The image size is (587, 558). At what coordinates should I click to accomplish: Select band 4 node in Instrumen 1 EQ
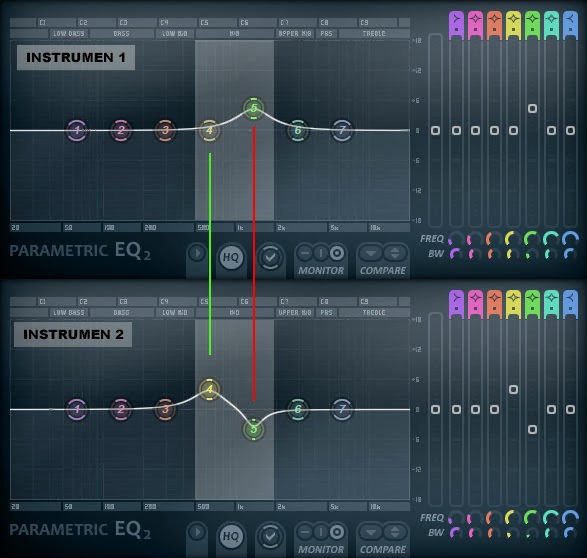tap(209, 130)
